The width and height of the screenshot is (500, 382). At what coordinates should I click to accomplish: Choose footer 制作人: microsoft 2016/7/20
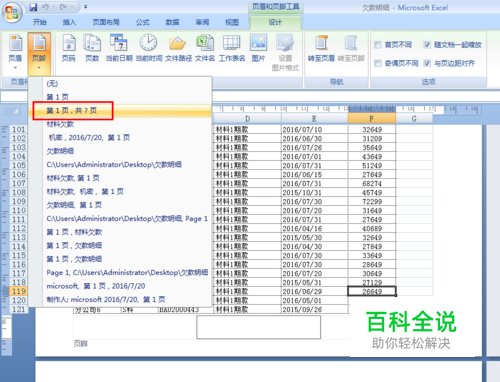tap(120, 299)
